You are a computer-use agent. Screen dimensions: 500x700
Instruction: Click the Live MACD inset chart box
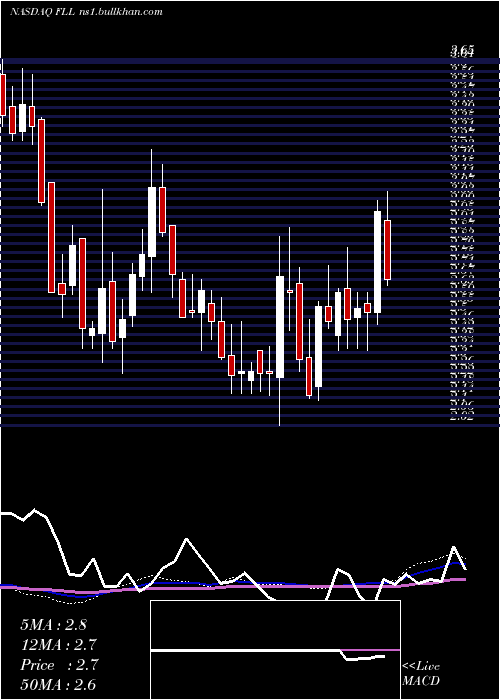[x=275, y=650]
